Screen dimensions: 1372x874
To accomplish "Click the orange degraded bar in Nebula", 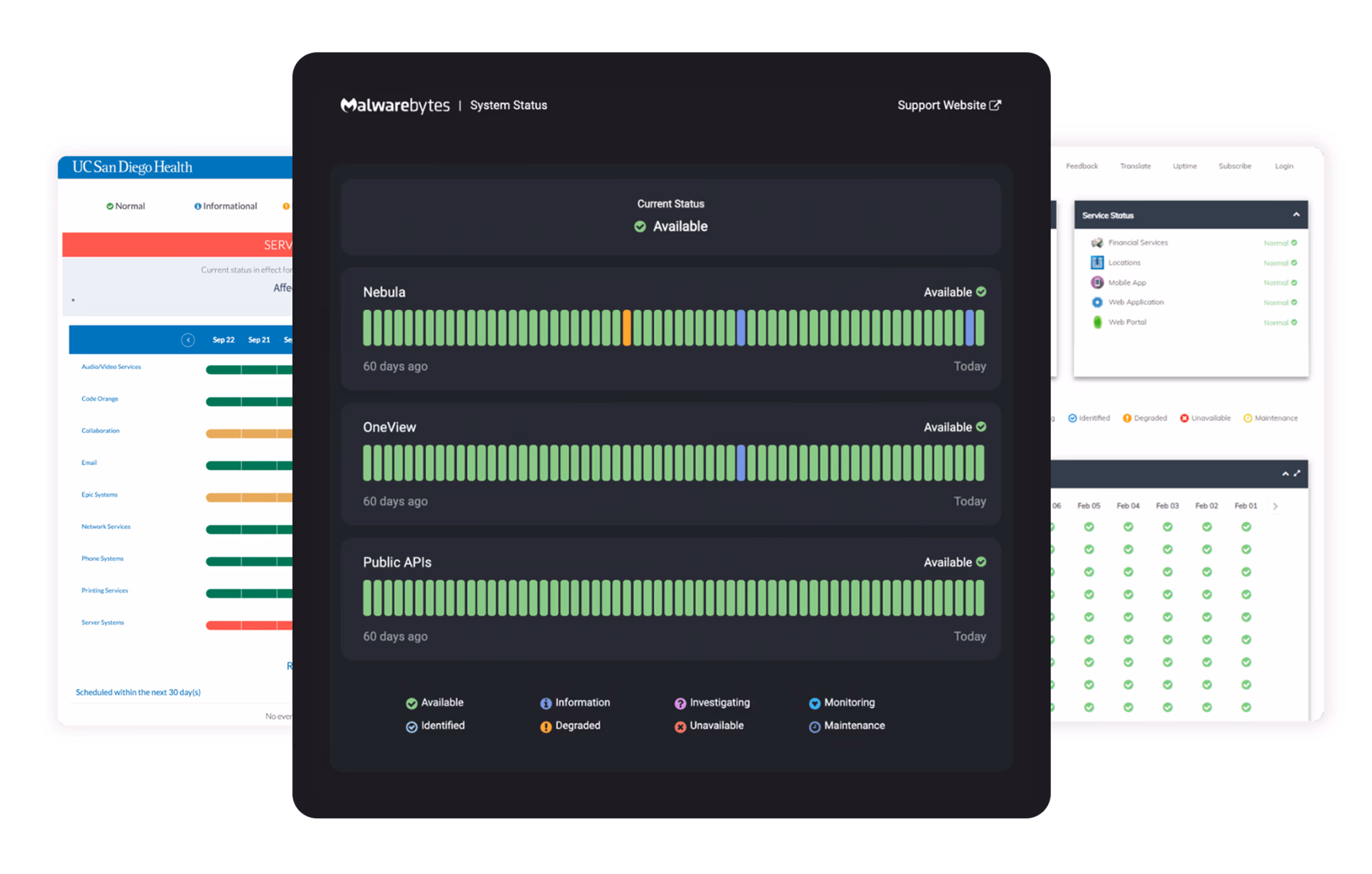I will tap(626, 328).
